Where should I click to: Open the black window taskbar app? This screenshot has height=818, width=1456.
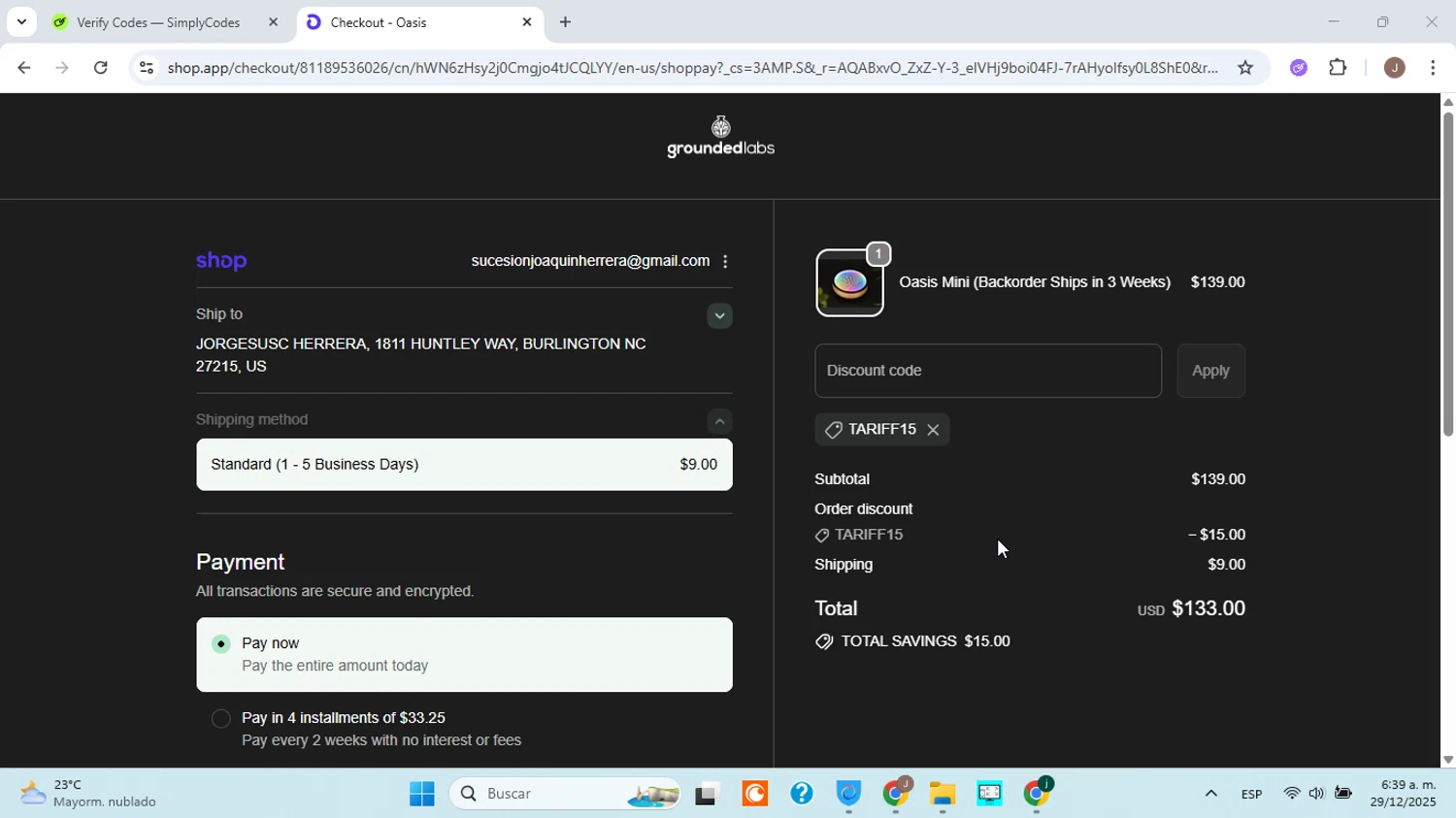[x=708, y=795]
